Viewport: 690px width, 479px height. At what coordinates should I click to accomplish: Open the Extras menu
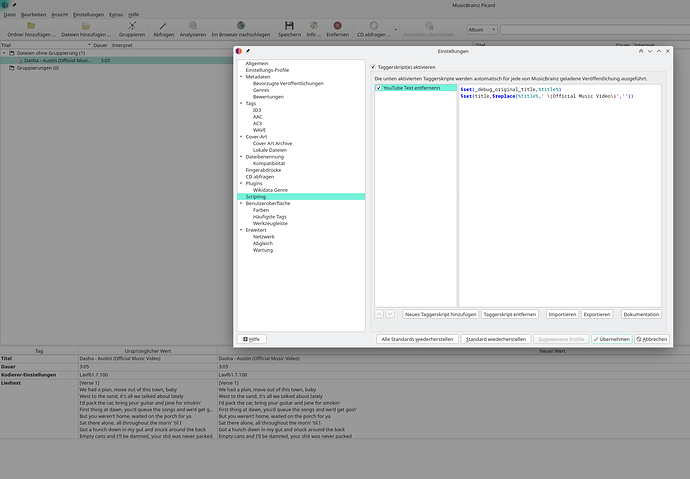(116, 15)
